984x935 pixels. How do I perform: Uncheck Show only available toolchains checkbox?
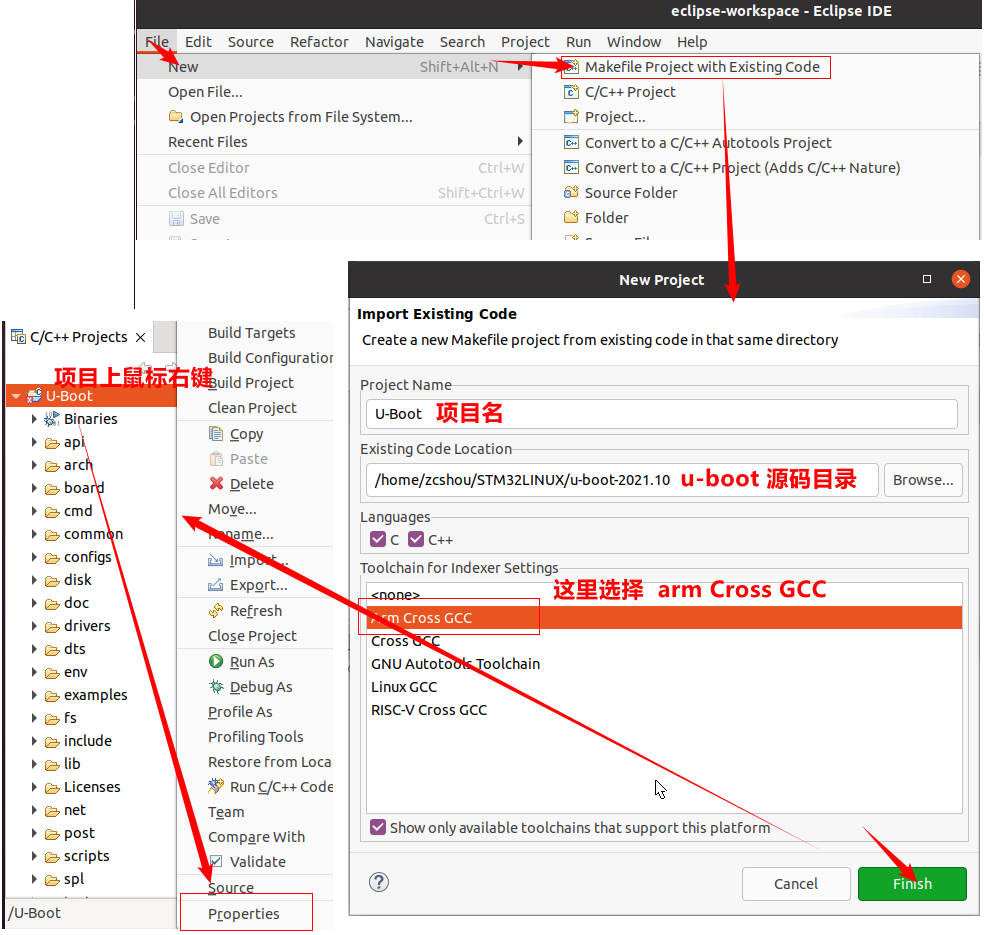point(378,827)
